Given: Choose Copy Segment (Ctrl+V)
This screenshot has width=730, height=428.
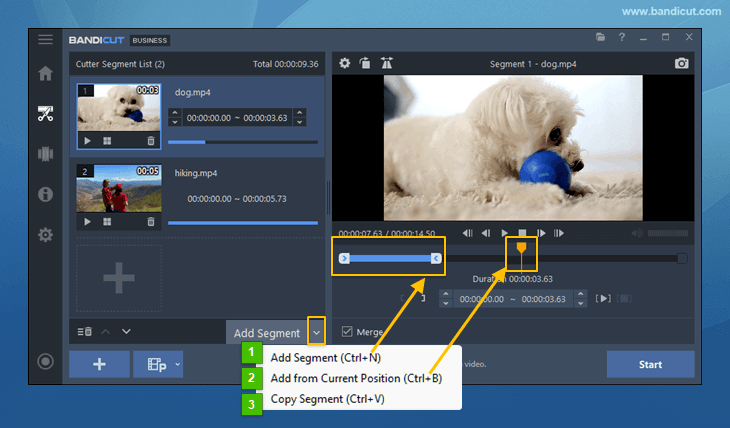Looking at the screenshot, I should [327, 399].
